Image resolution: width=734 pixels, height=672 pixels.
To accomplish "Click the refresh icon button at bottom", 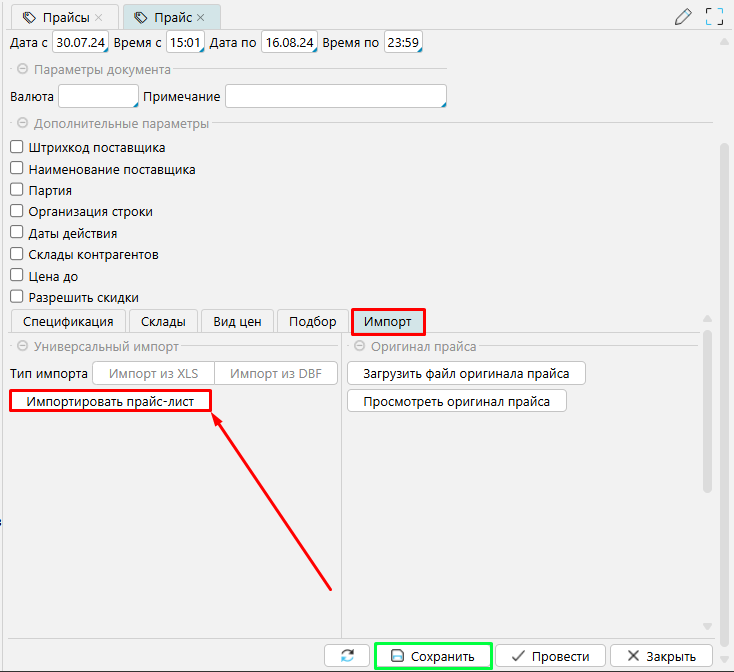I will (x=347, y=656).
